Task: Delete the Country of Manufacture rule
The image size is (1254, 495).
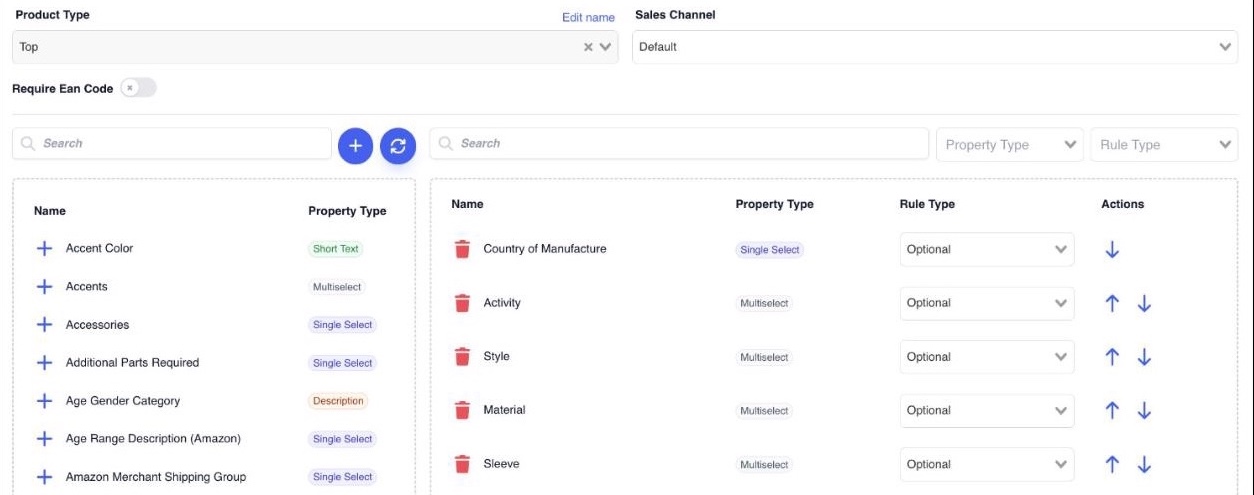Action: (x=462, y=250)
